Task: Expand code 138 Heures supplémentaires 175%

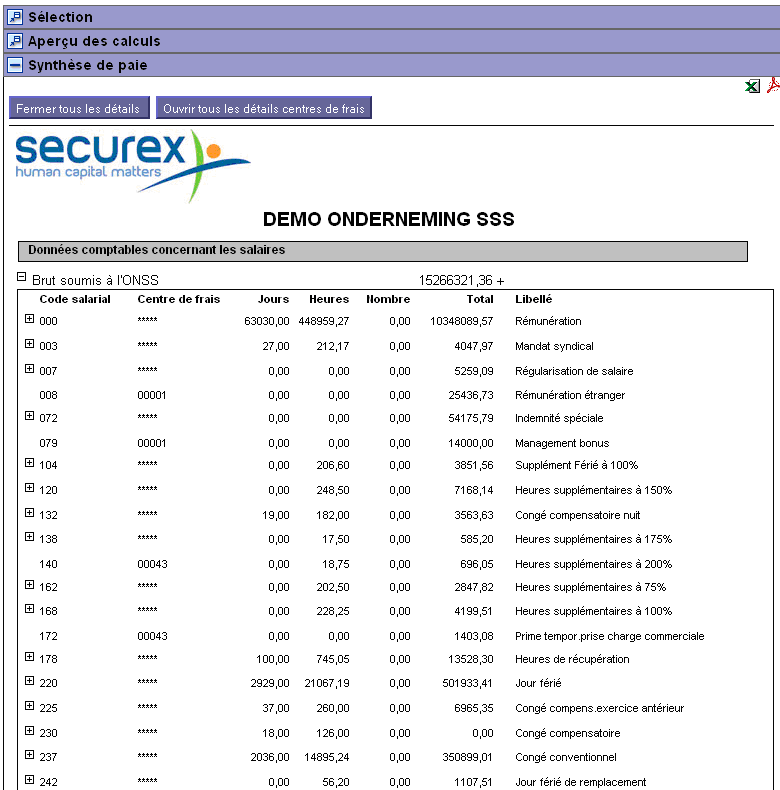Action: coord(29,537)
